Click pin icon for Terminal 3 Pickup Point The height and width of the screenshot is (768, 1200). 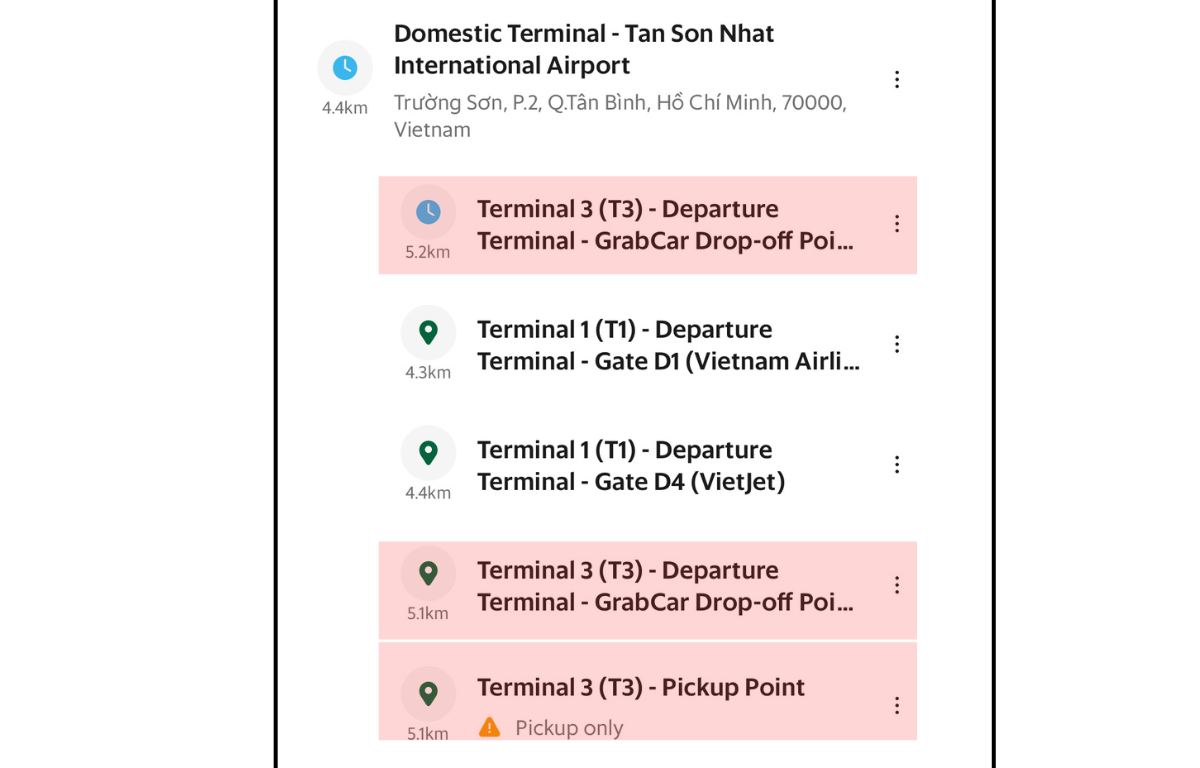tap(428, 693)
